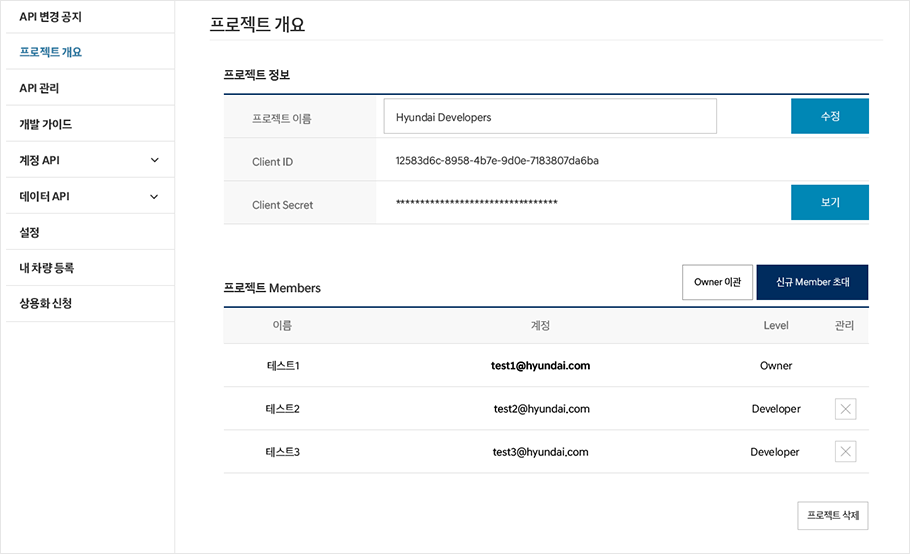This screenshot has width=910, height=554.
Task: Click the 테스트3 name cell
Action: tap(283, 452)
